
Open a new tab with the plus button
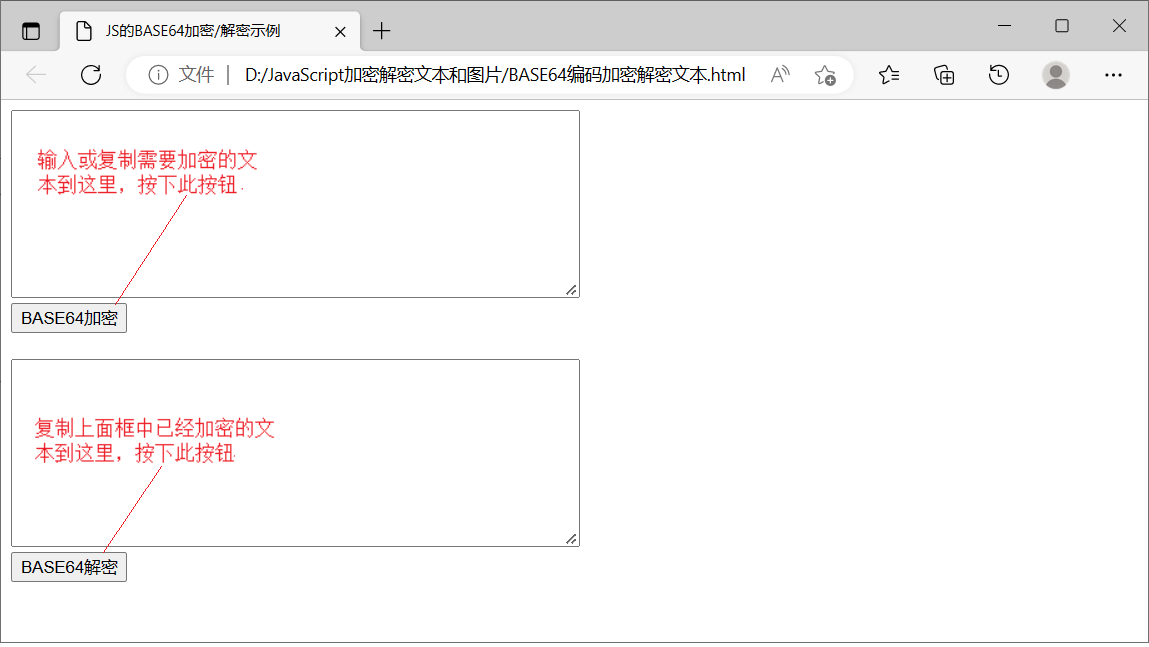381,31
